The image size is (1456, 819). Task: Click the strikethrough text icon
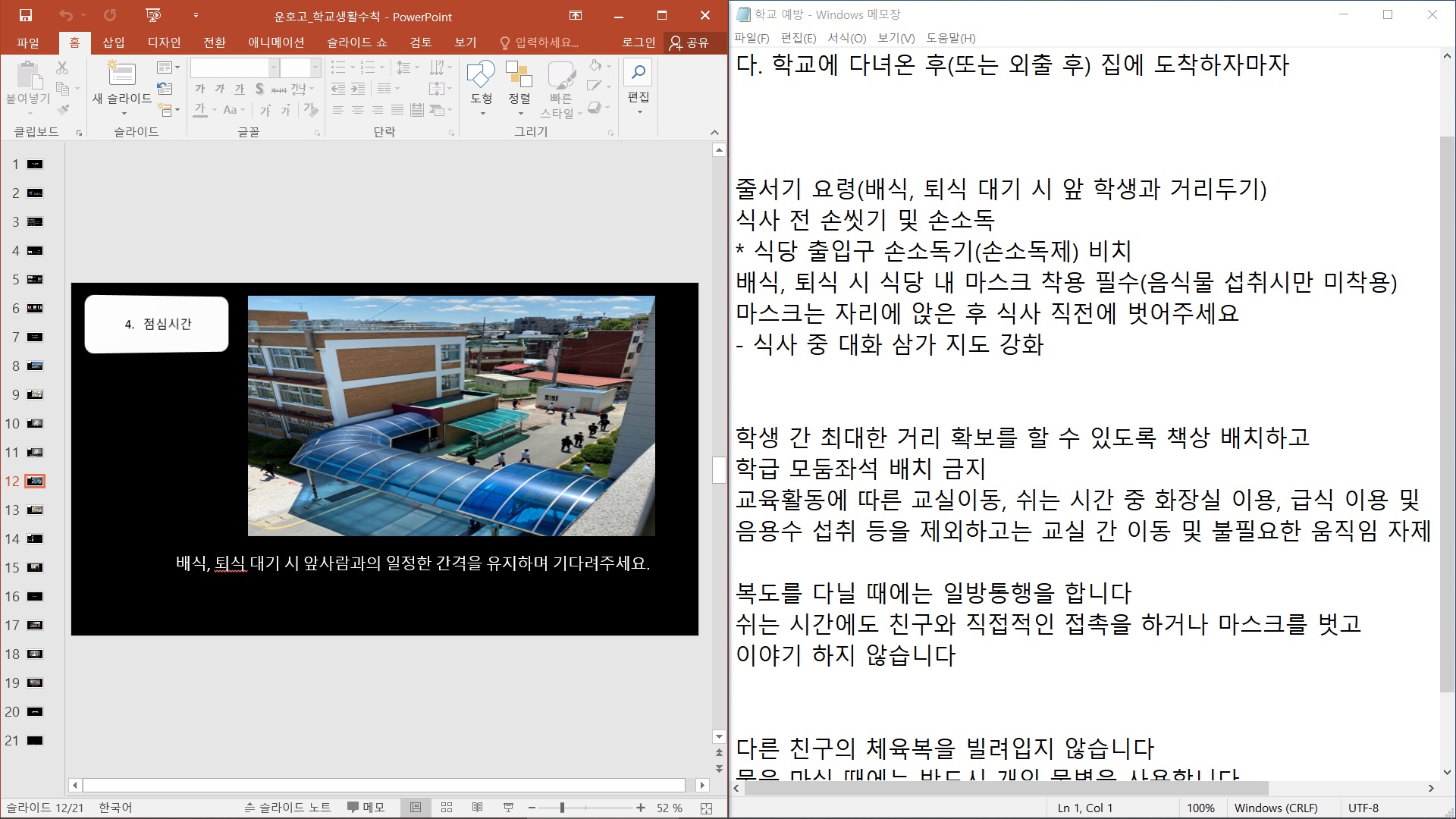279,89
